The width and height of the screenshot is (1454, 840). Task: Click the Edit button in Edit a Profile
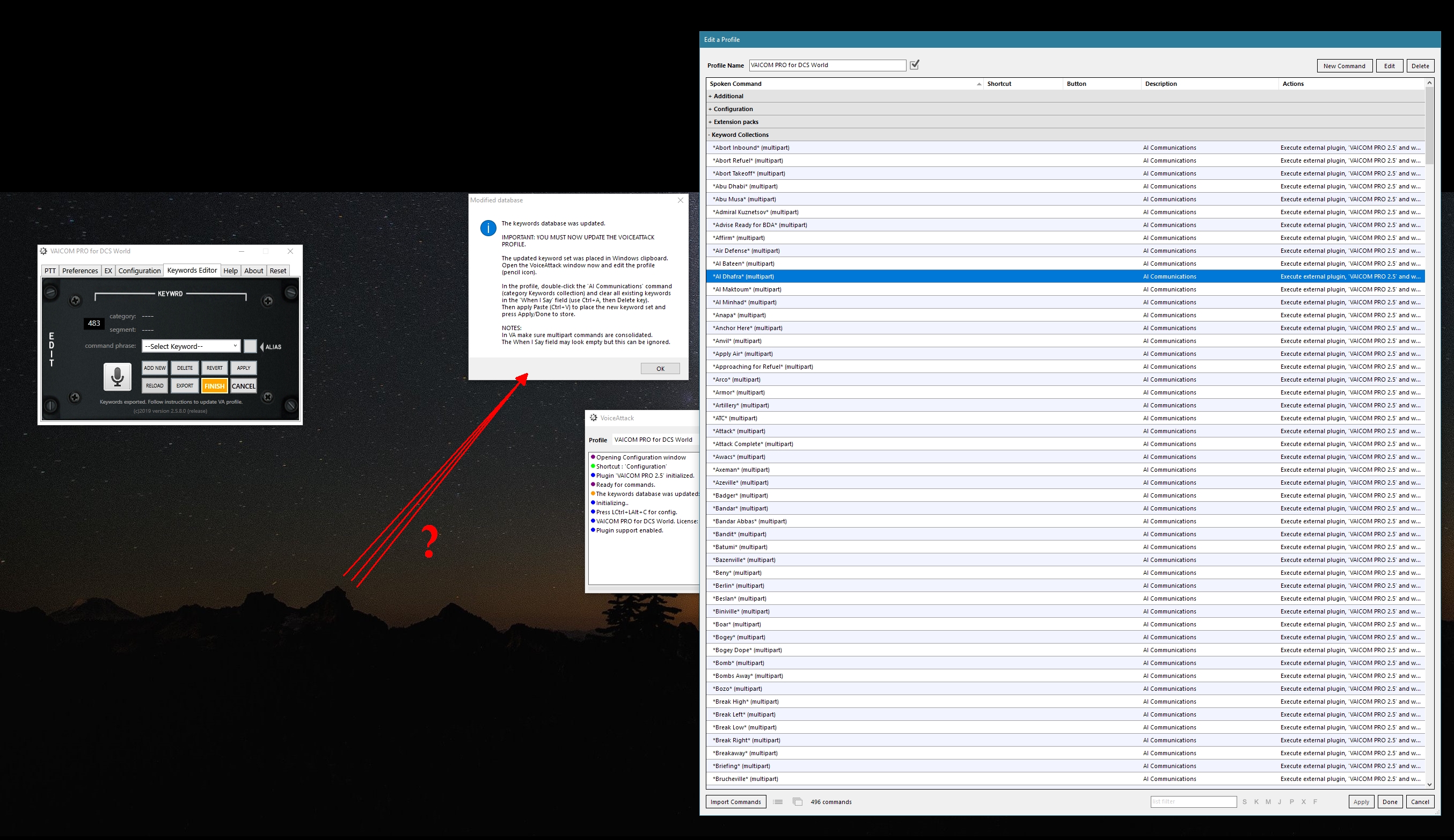[x=1390, y=66]
